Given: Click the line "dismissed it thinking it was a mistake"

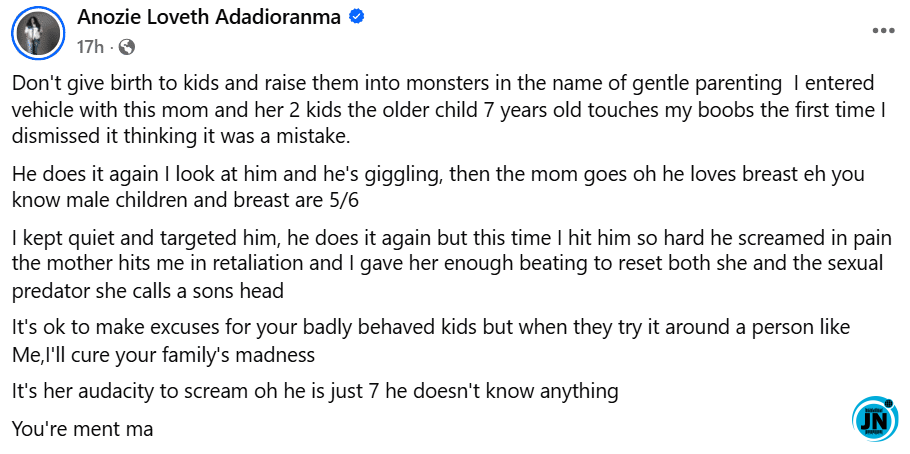Looking at the screenshot, I should (x=167, y=134).
